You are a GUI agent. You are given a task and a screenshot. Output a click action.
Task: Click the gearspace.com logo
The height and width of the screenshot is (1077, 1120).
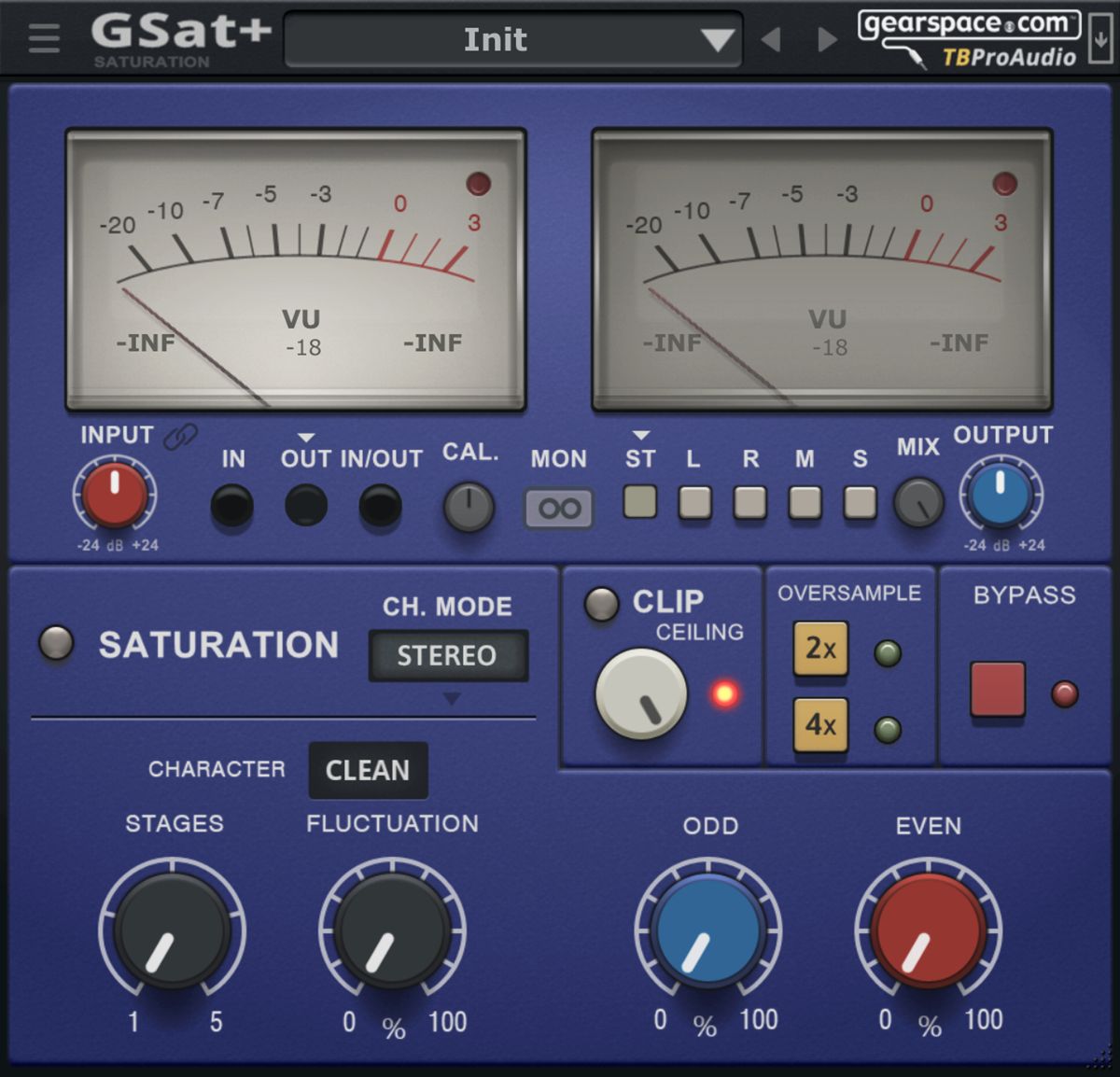(x=968, y=23)
